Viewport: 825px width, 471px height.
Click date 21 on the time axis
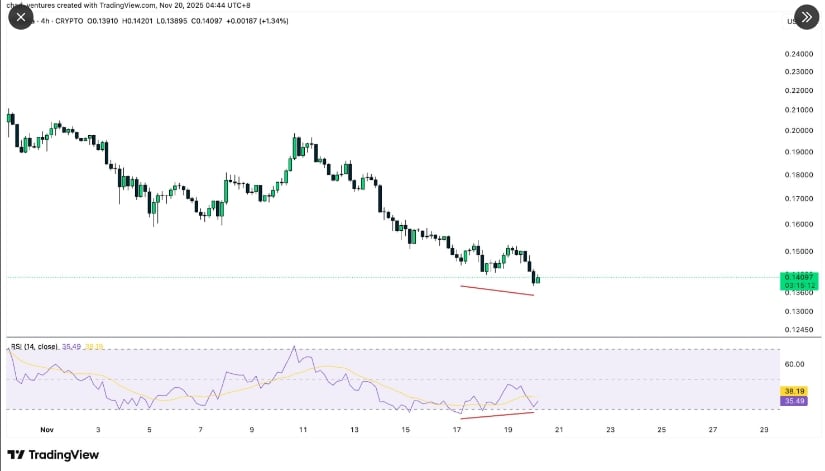tap(560, 429)
